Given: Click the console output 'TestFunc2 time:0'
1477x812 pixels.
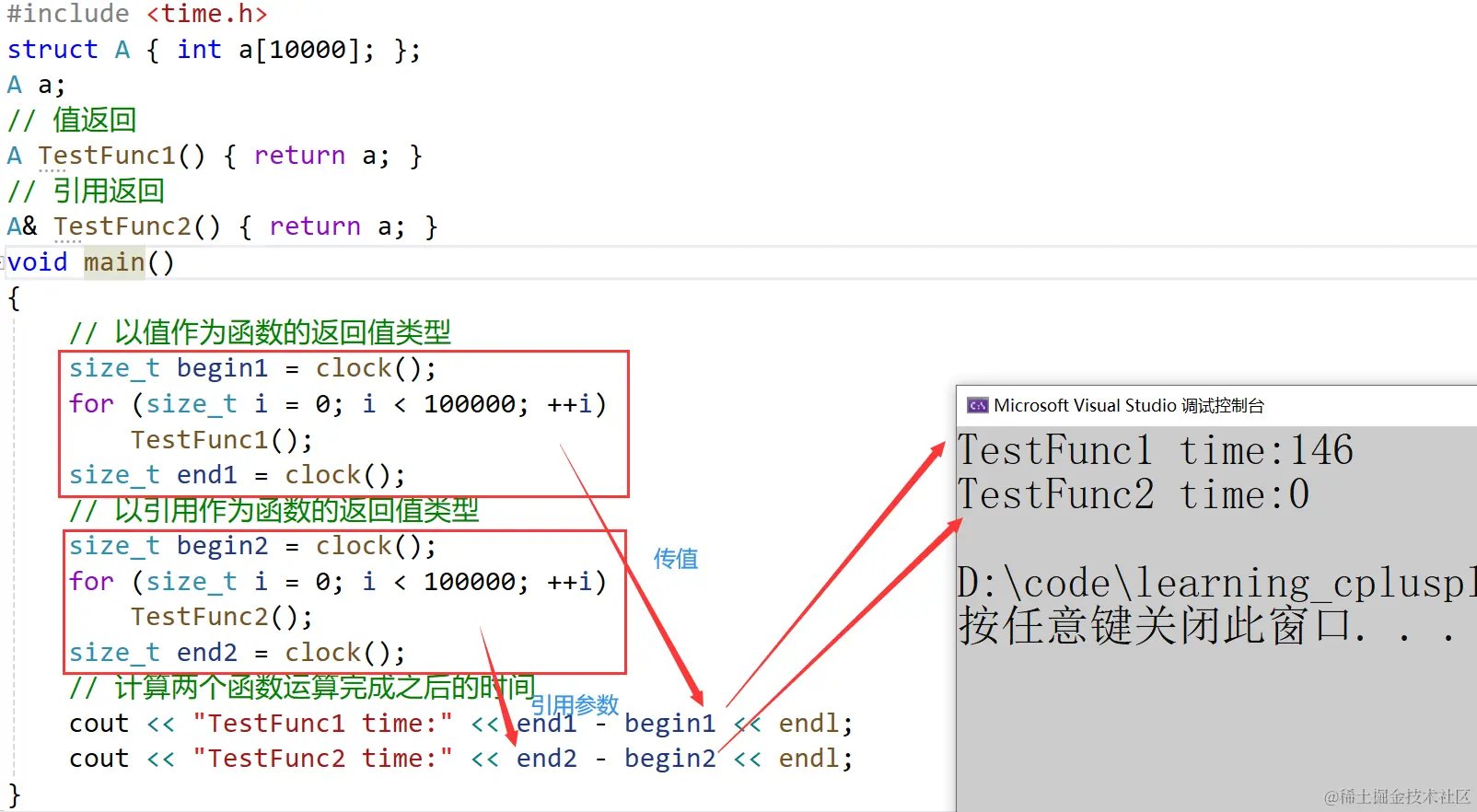Looking at the screenshot, I should point(1134,495).
